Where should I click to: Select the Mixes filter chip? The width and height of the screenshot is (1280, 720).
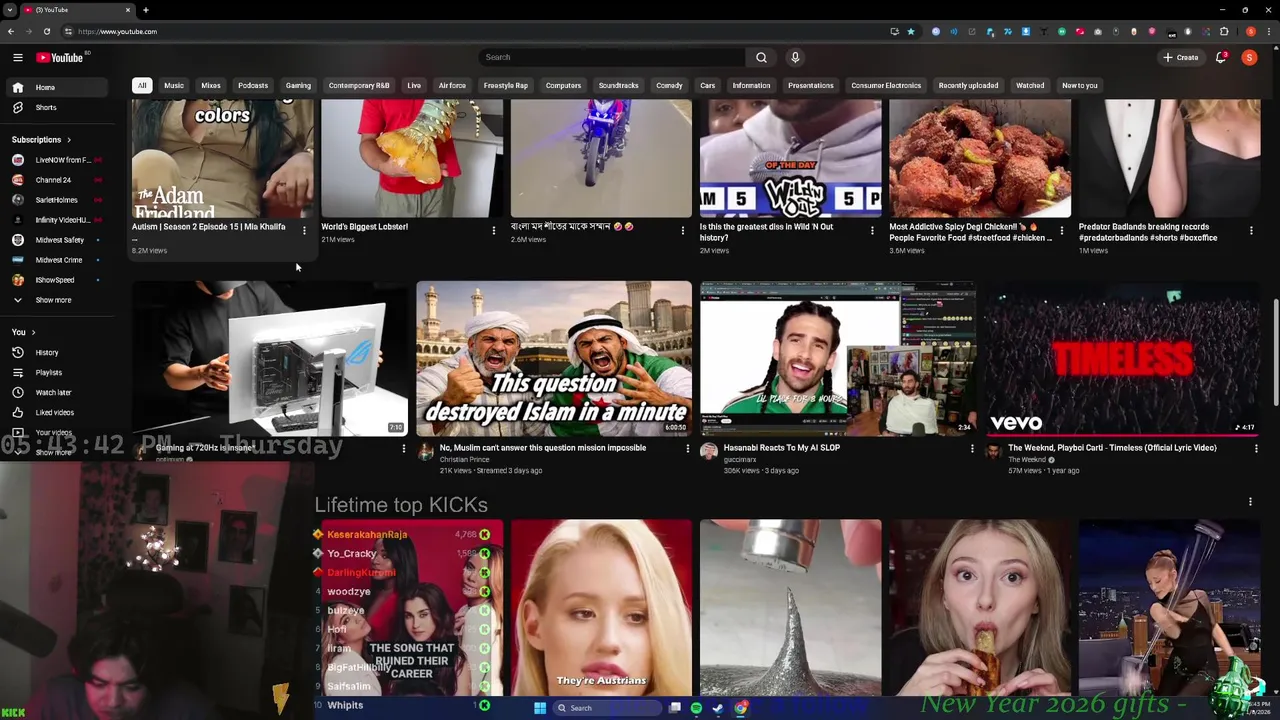pos(211,85)
